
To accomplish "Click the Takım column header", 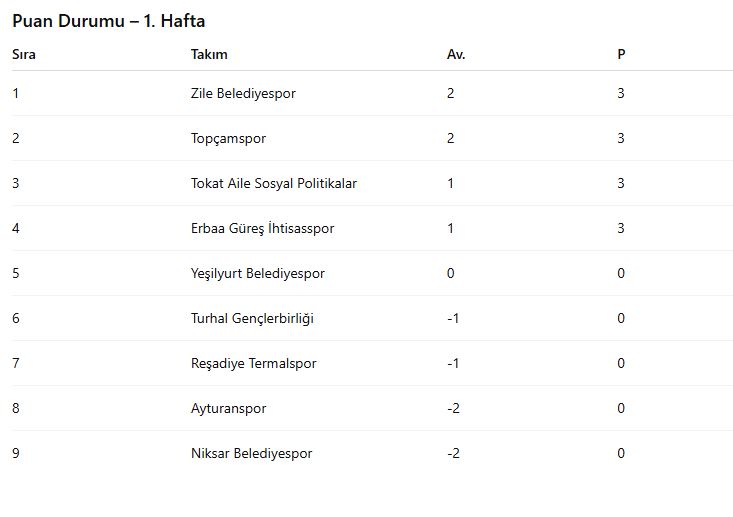I will (209, 54).
